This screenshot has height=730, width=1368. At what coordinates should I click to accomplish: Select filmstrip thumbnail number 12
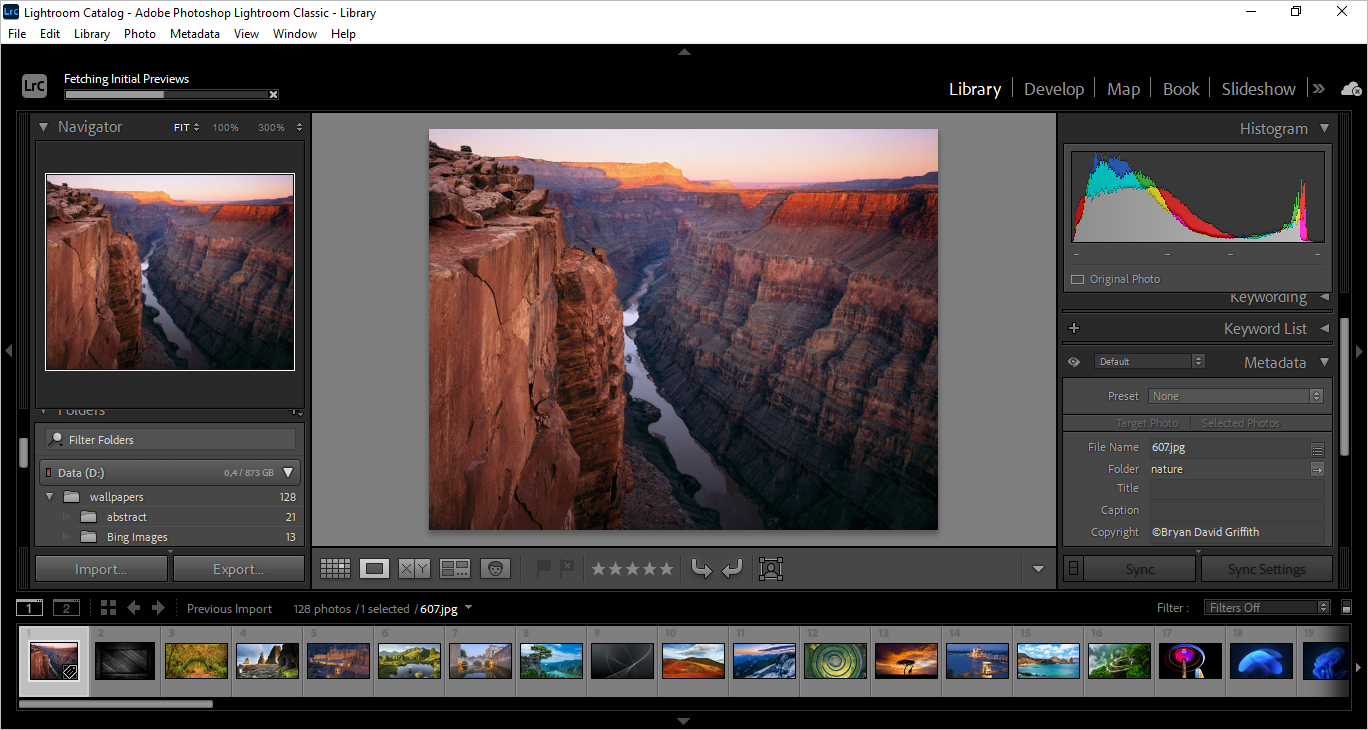(835, 661)
